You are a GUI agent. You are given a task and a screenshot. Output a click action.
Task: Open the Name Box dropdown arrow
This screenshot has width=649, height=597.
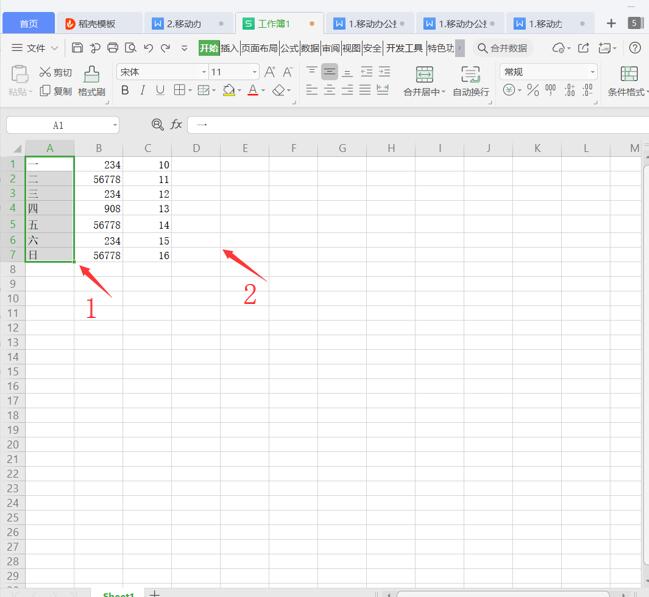tap(115, 125)
